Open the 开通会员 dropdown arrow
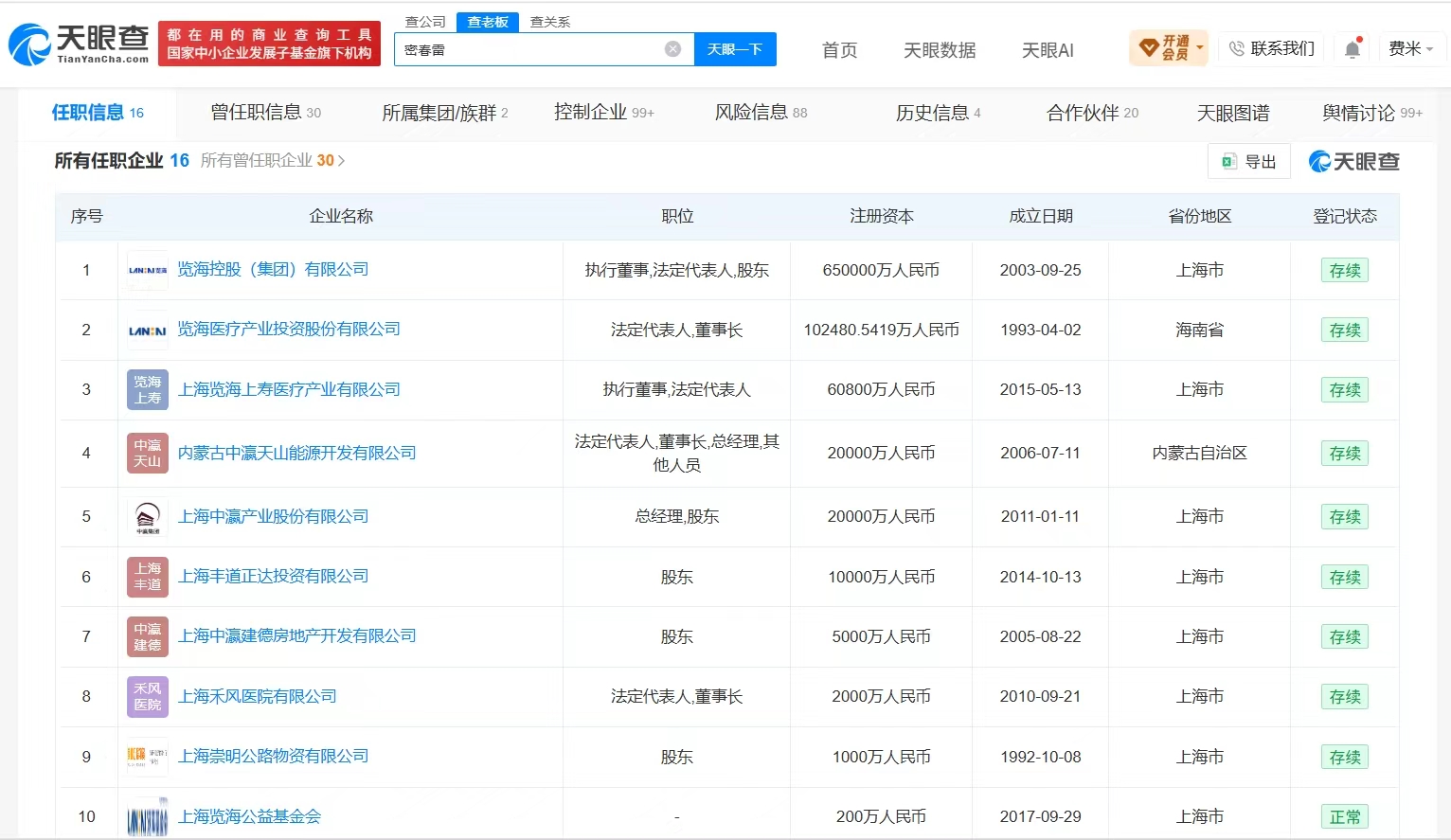Screen dimensions: 1451x840 click(x=1200, y=47)
